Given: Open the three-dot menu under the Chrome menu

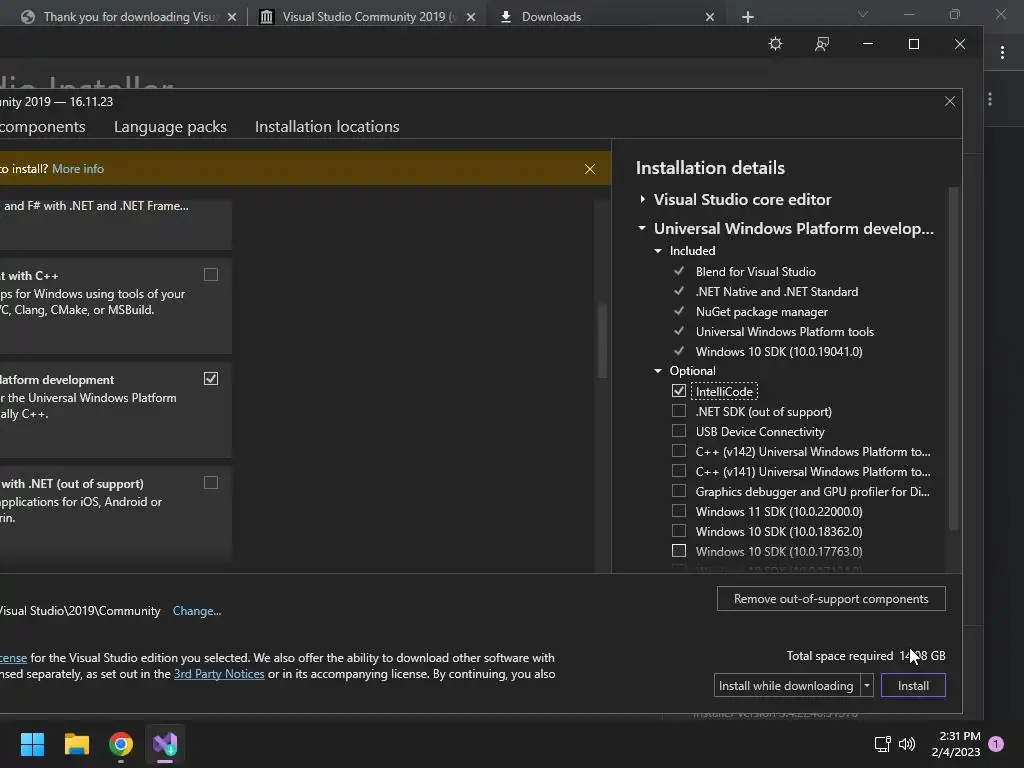Looking at the screenshot, I should pyautogui.click(x=990, y=99).
